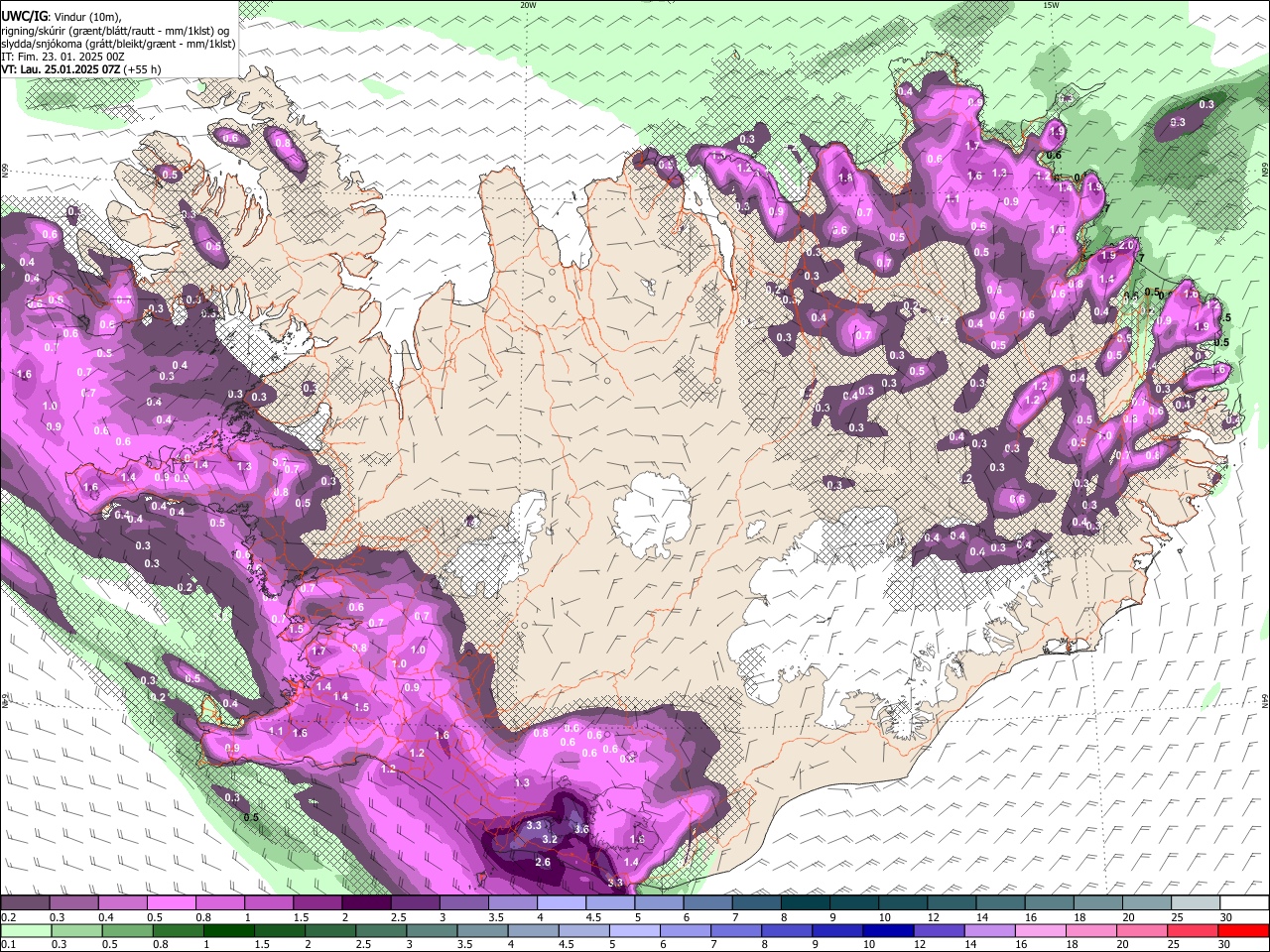Click the darkest purple 2 snow scale swatch
Image resolution: width=1270 pixels, height=952 pixels.
tap(365, 903)
